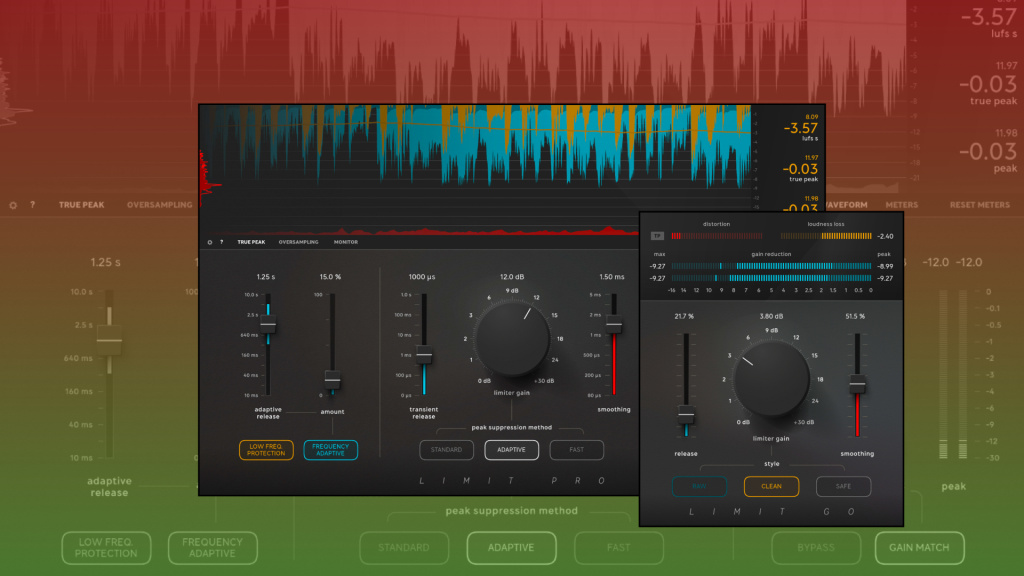1024x576 pixels.
Task: Click peak level meters in background window
Action: [x=953, y=374]
